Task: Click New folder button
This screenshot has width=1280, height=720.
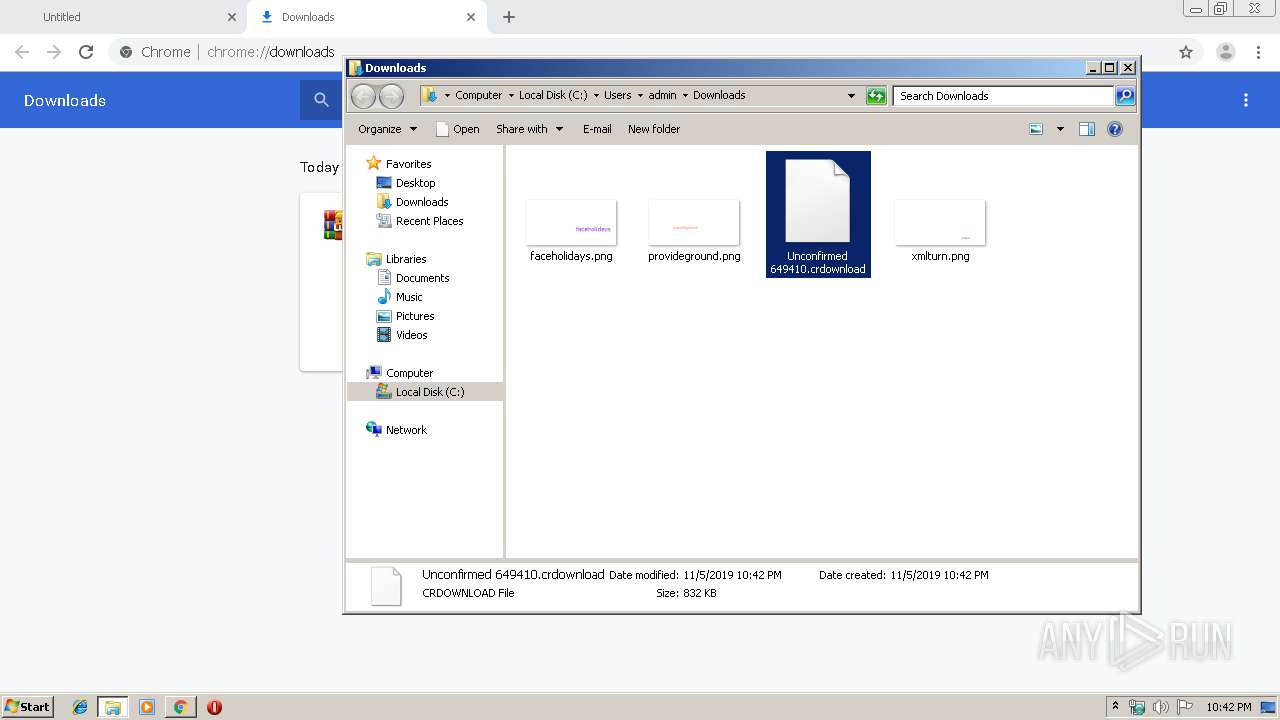Action: 654,129
